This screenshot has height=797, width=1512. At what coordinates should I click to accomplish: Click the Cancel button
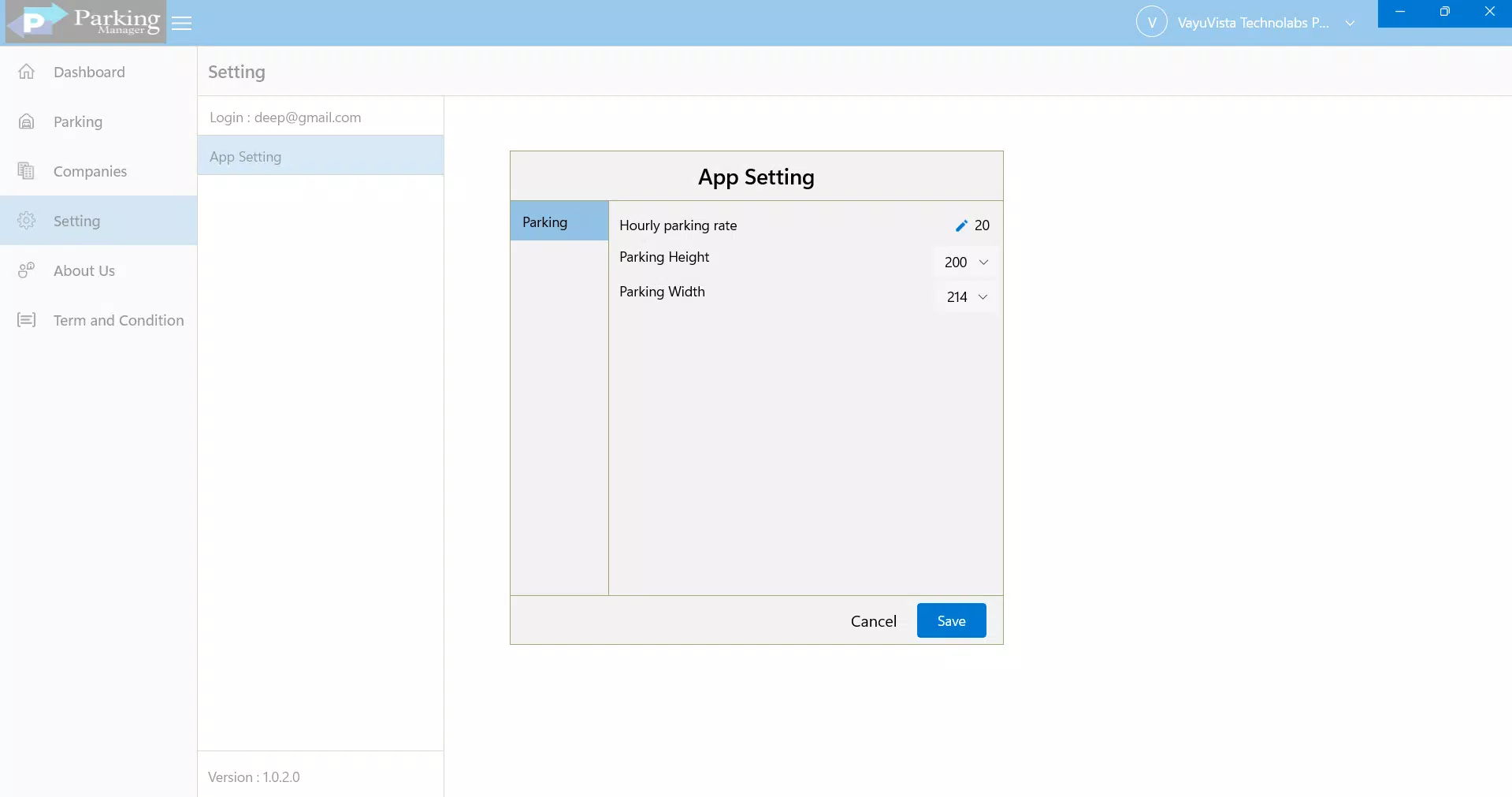click(873, 621)
